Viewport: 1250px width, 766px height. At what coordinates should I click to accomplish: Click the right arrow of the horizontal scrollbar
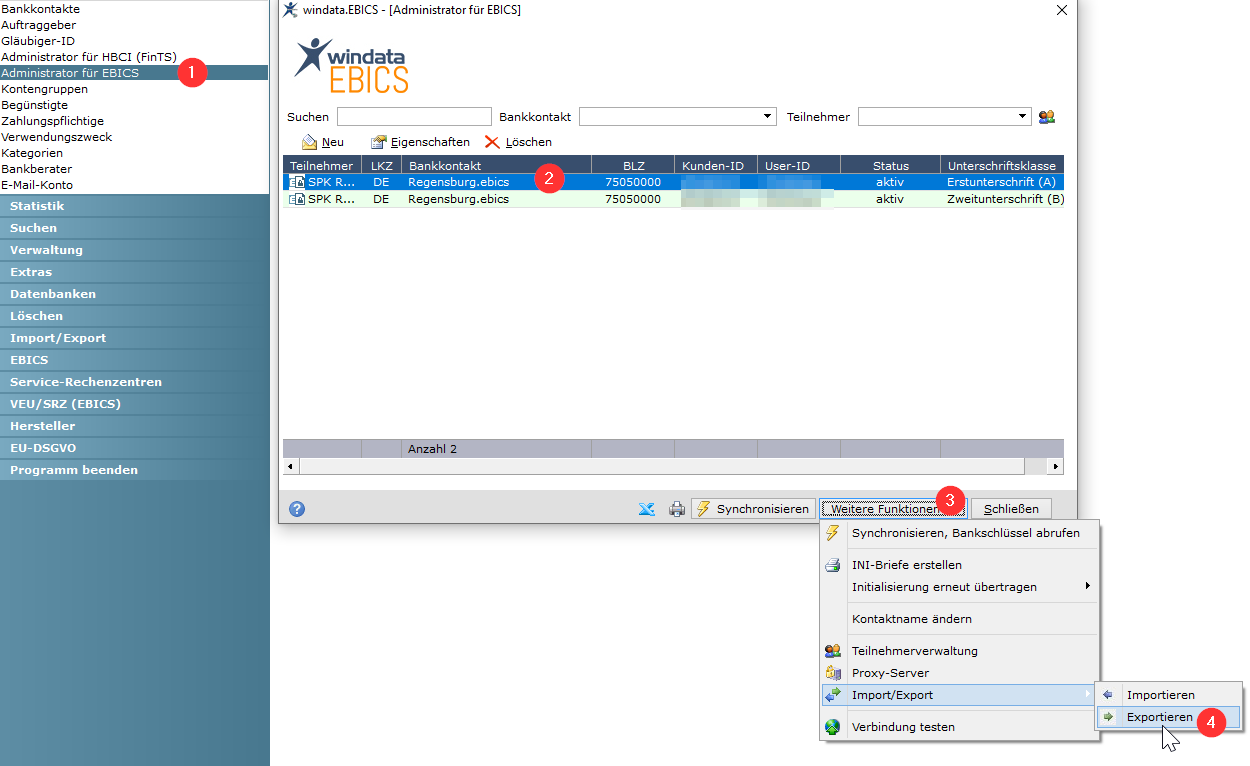[1054, 467]
